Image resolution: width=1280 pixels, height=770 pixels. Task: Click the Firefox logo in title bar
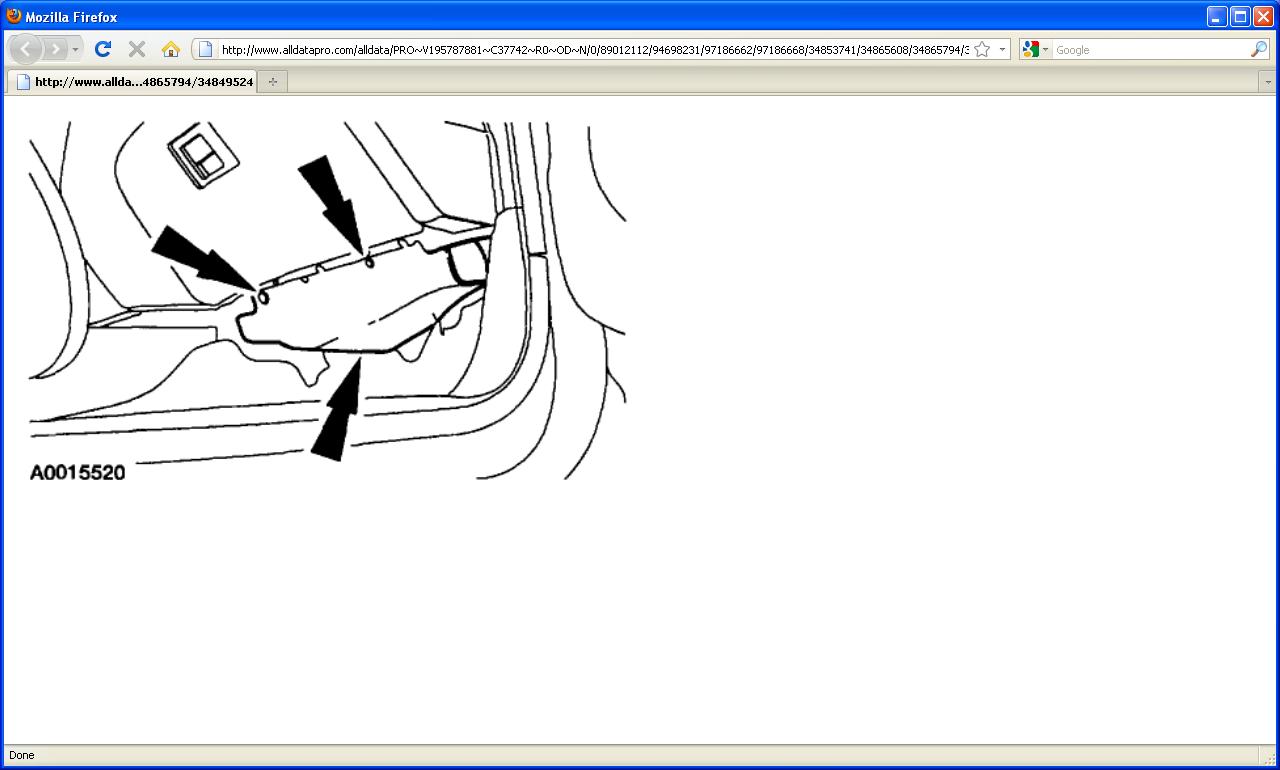click(14, 16)
